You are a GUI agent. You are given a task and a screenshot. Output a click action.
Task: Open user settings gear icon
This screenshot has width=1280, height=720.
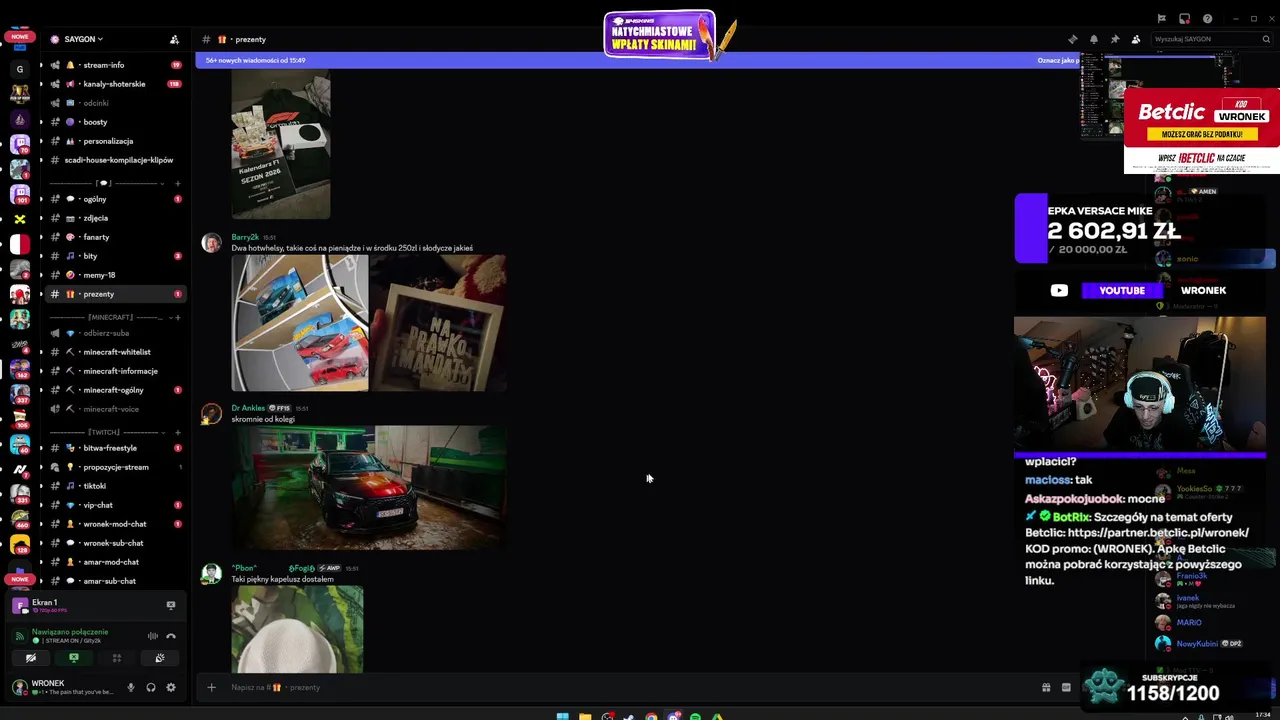[x=171, y=687]
